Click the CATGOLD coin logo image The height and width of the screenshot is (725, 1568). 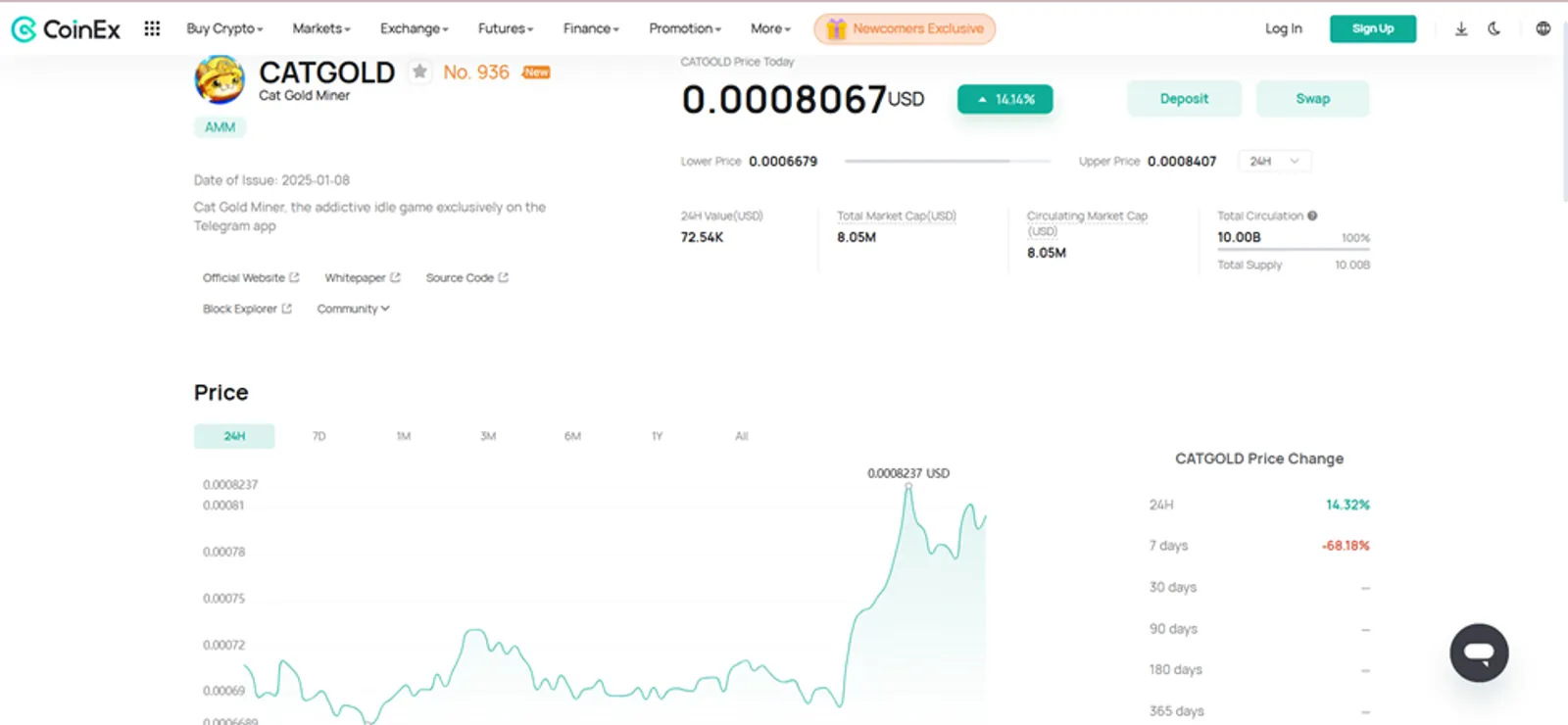220,79
